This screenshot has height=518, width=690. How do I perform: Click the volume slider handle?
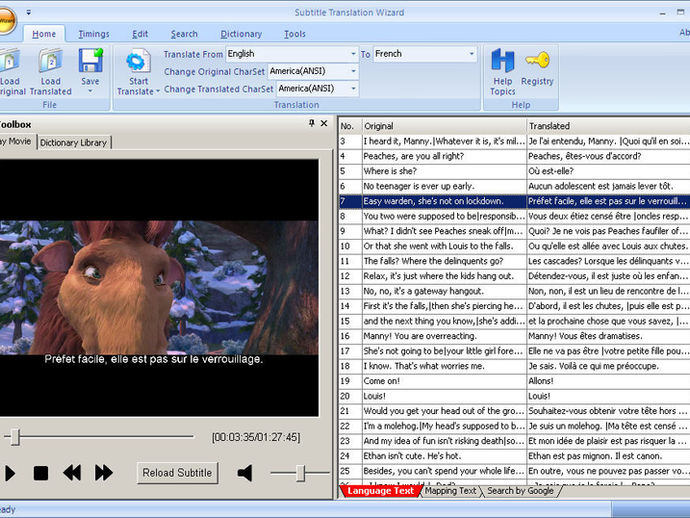point(301,474)
